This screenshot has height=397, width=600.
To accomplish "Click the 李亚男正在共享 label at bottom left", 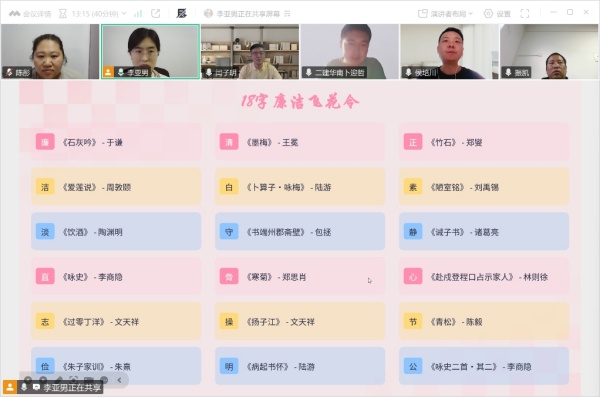I will click(x=72, y=388).
